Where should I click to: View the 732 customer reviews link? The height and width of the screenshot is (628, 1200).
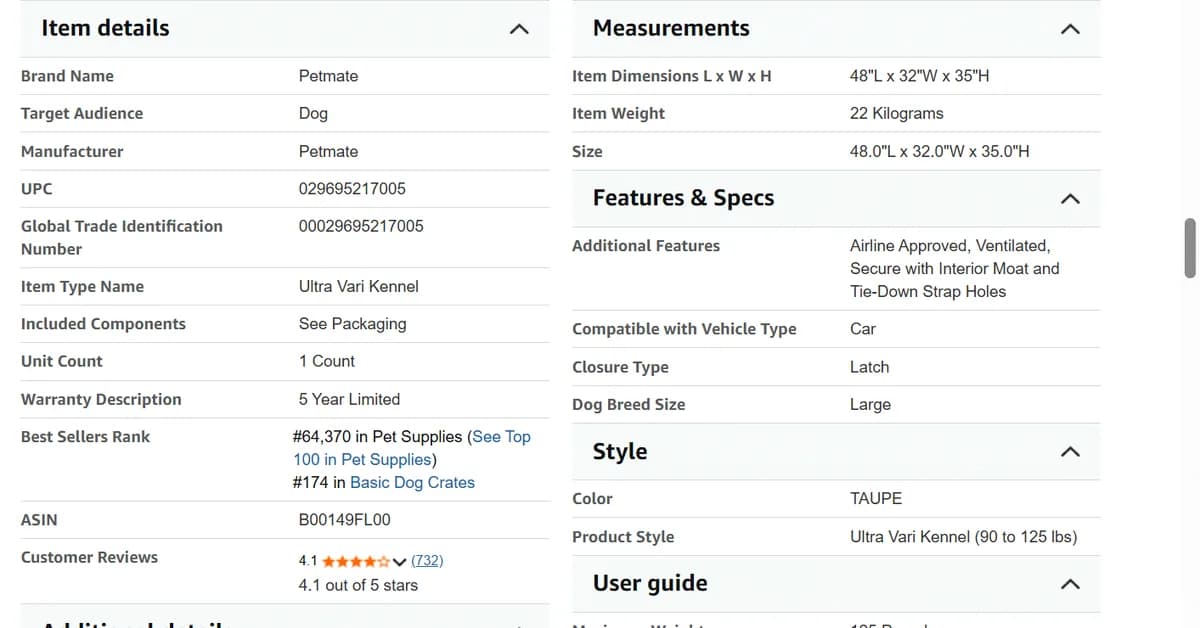[x=427, y=560]
